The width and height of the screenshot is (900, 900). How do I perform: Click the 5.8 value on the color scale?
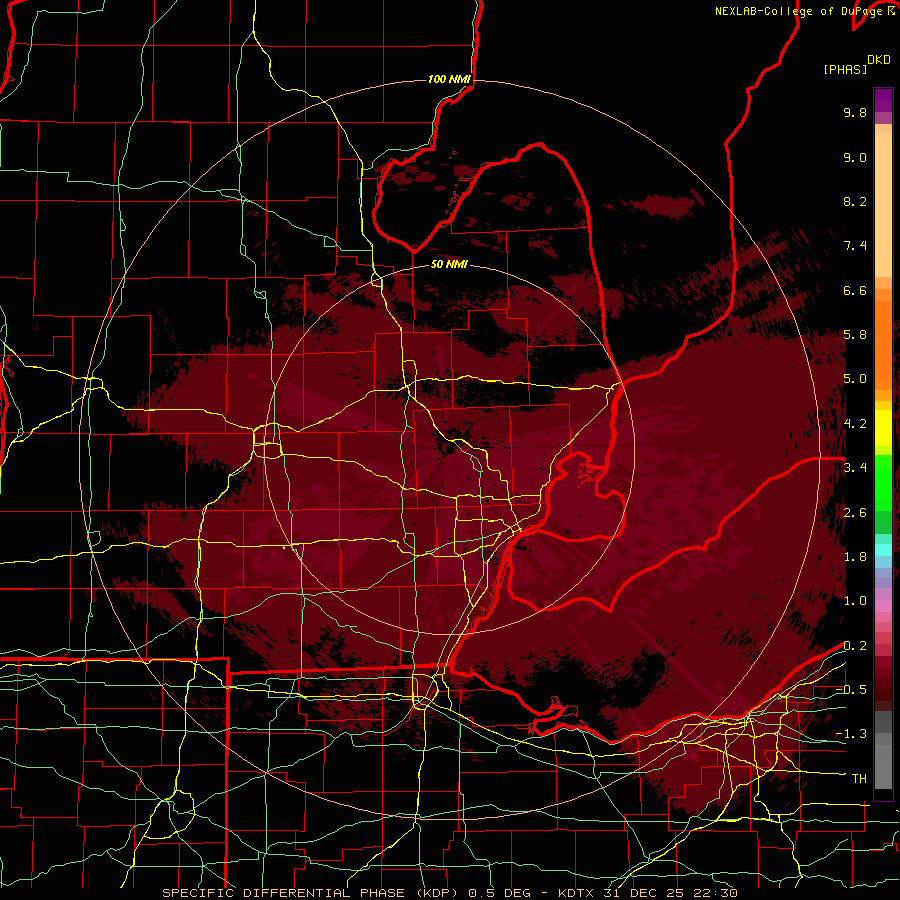coord(855,335)
